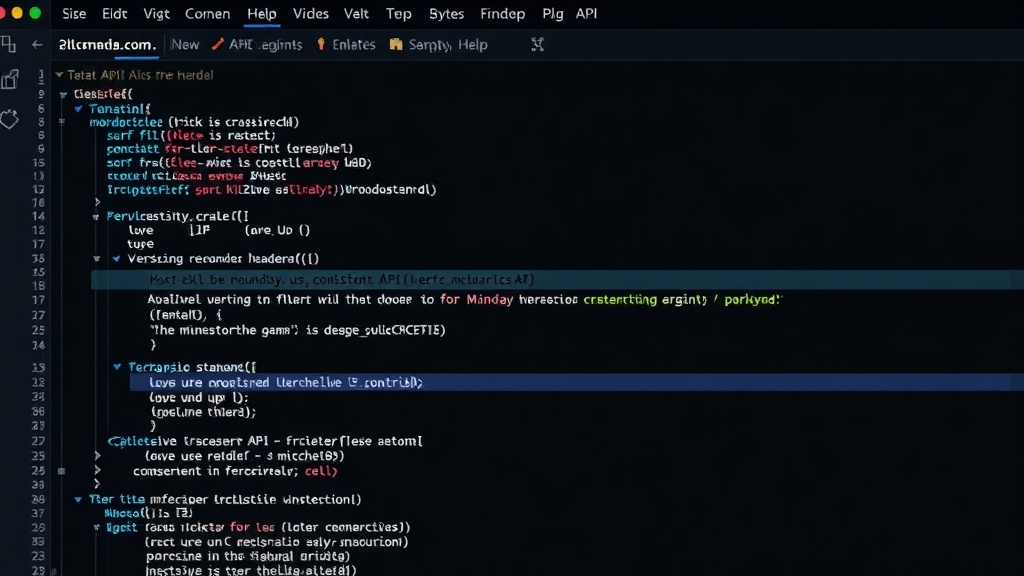
Task: Click the green 'crestertting arginty' text
Action: pos(645,300)
